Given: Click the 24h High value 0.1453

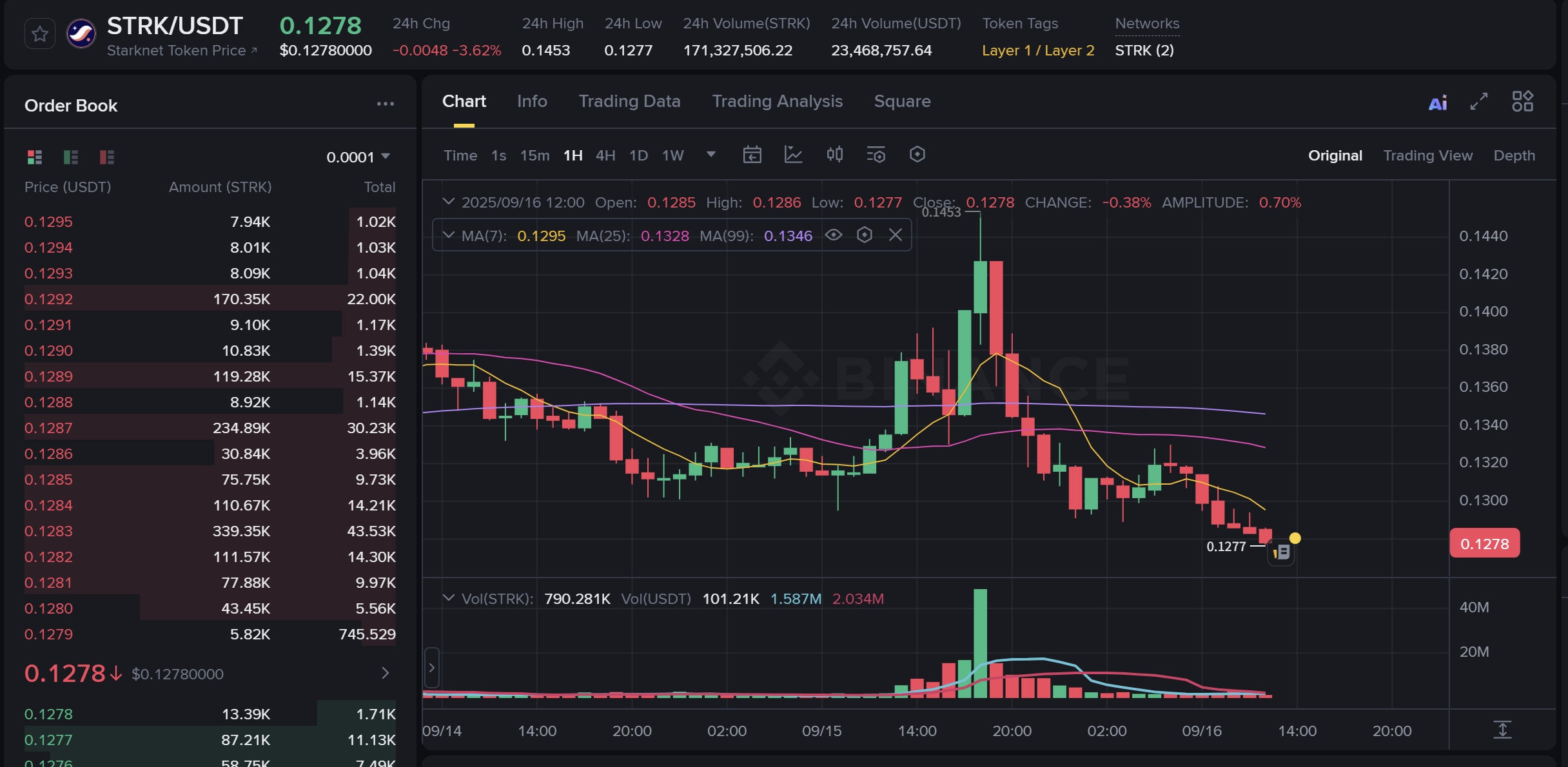Looking at the screenshot, I should click(x=545, y=50).
